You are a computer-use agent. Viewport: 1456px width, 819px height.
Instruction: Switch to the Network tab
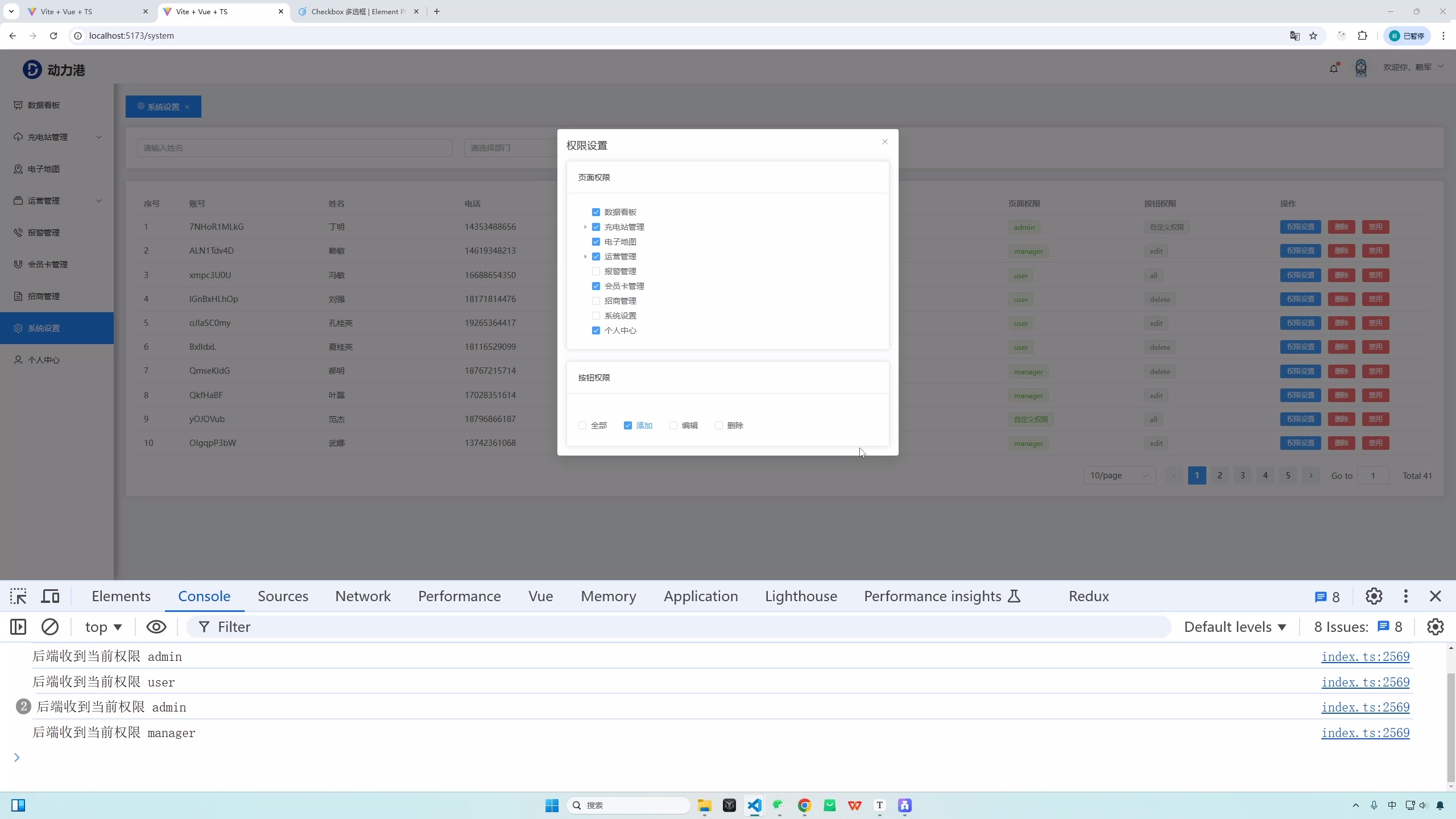363,596
